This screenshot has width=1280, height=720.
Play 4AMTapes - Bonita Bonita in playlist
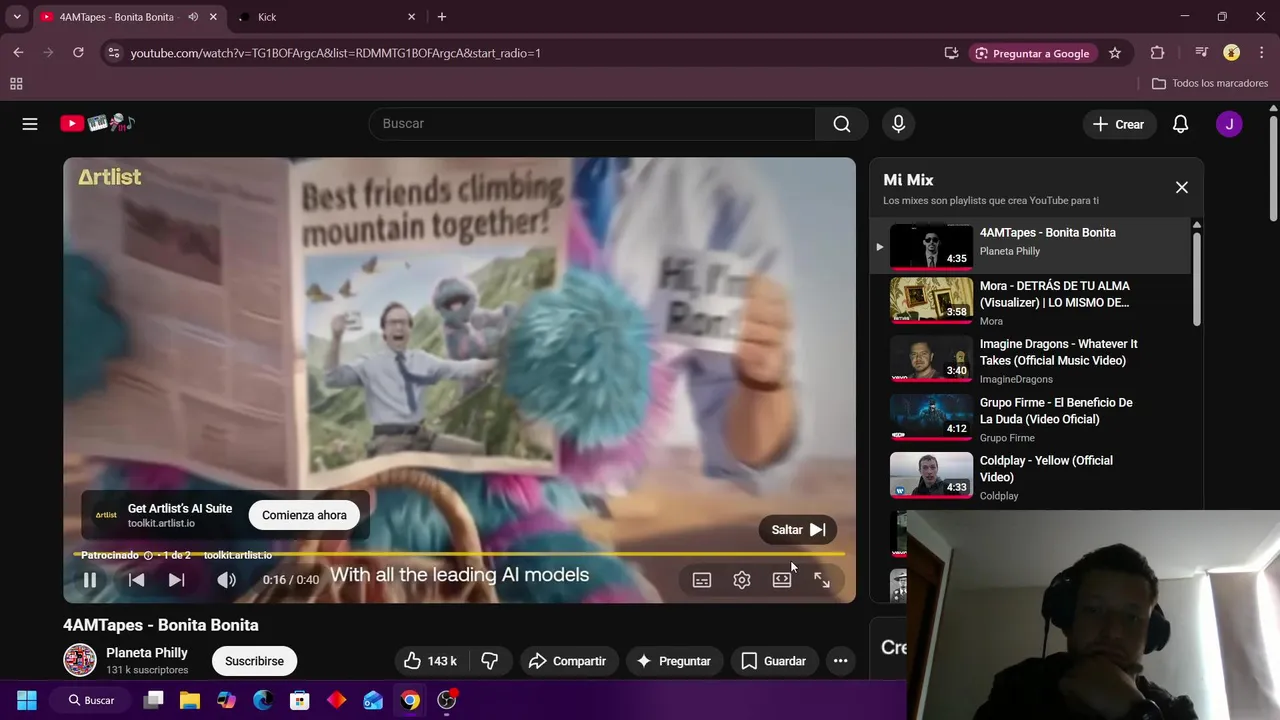(1030, 245)
